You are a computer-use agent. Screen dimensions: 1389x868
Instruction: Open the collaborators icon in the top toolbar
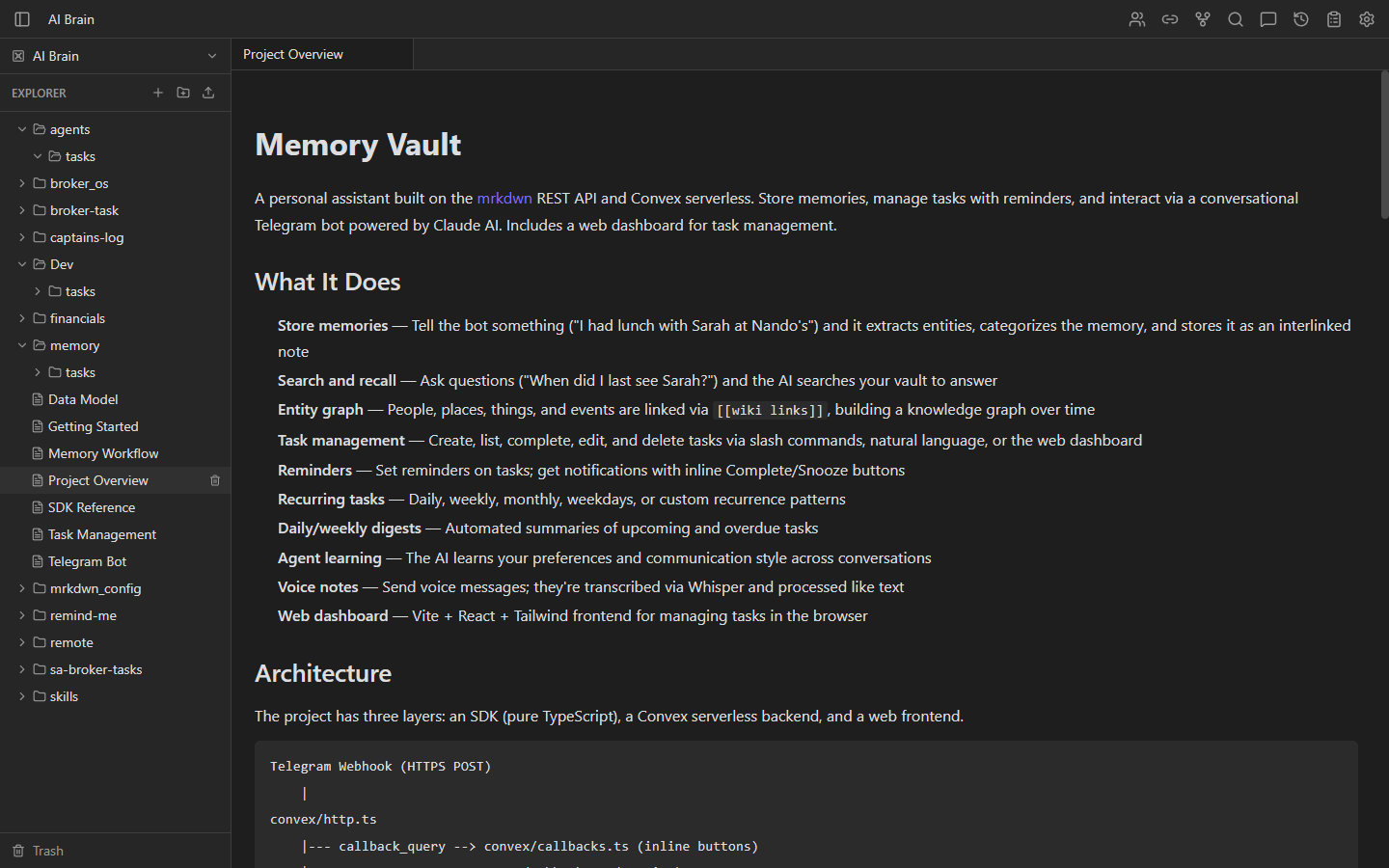pyautogui.click(x=1136, y=18)
